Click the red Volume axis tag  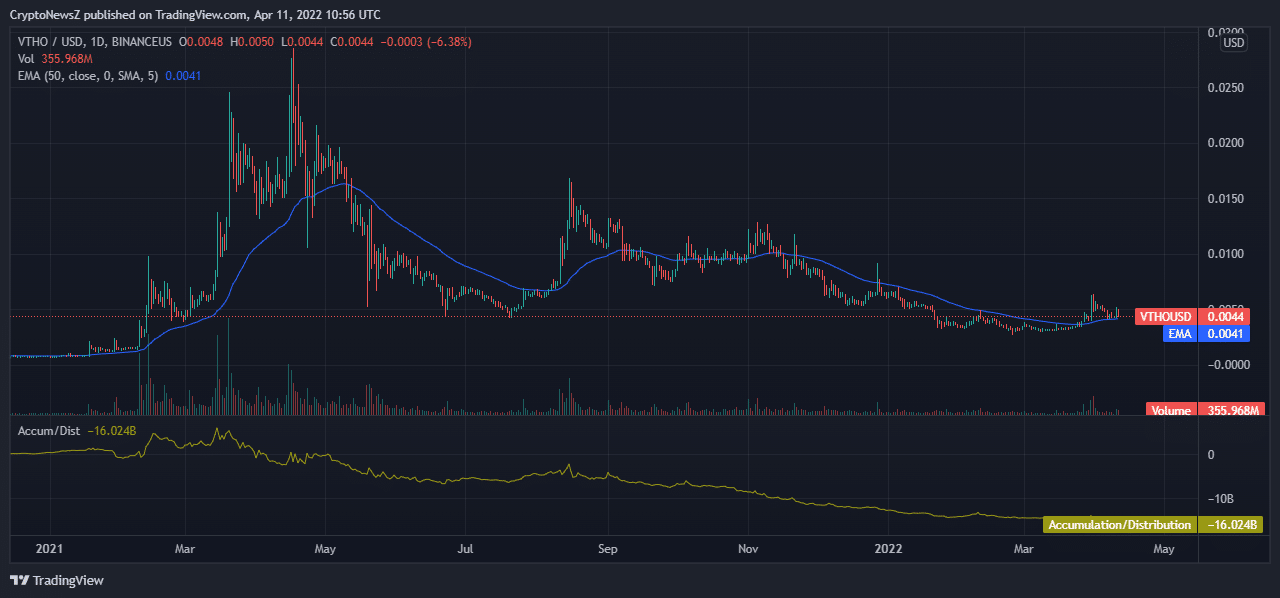tap(1171, 410)
